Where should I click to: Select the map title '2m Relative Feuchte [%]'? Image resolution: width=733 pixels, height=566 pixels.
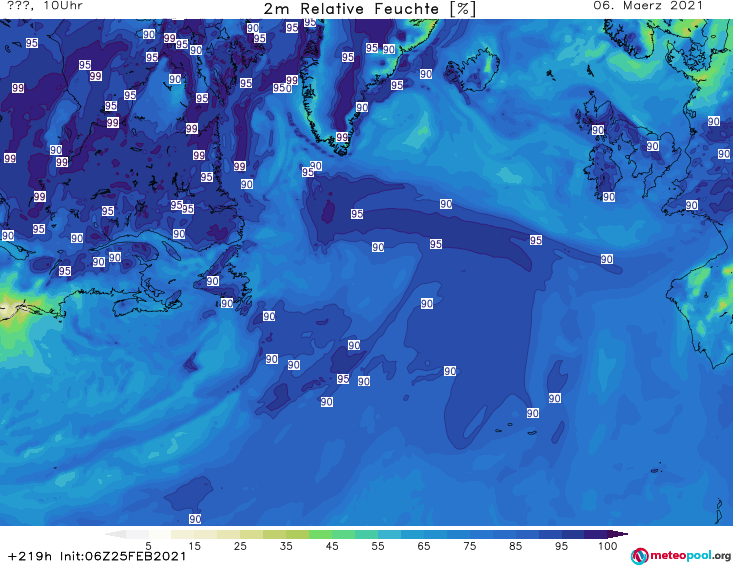(x=370, y=9)
